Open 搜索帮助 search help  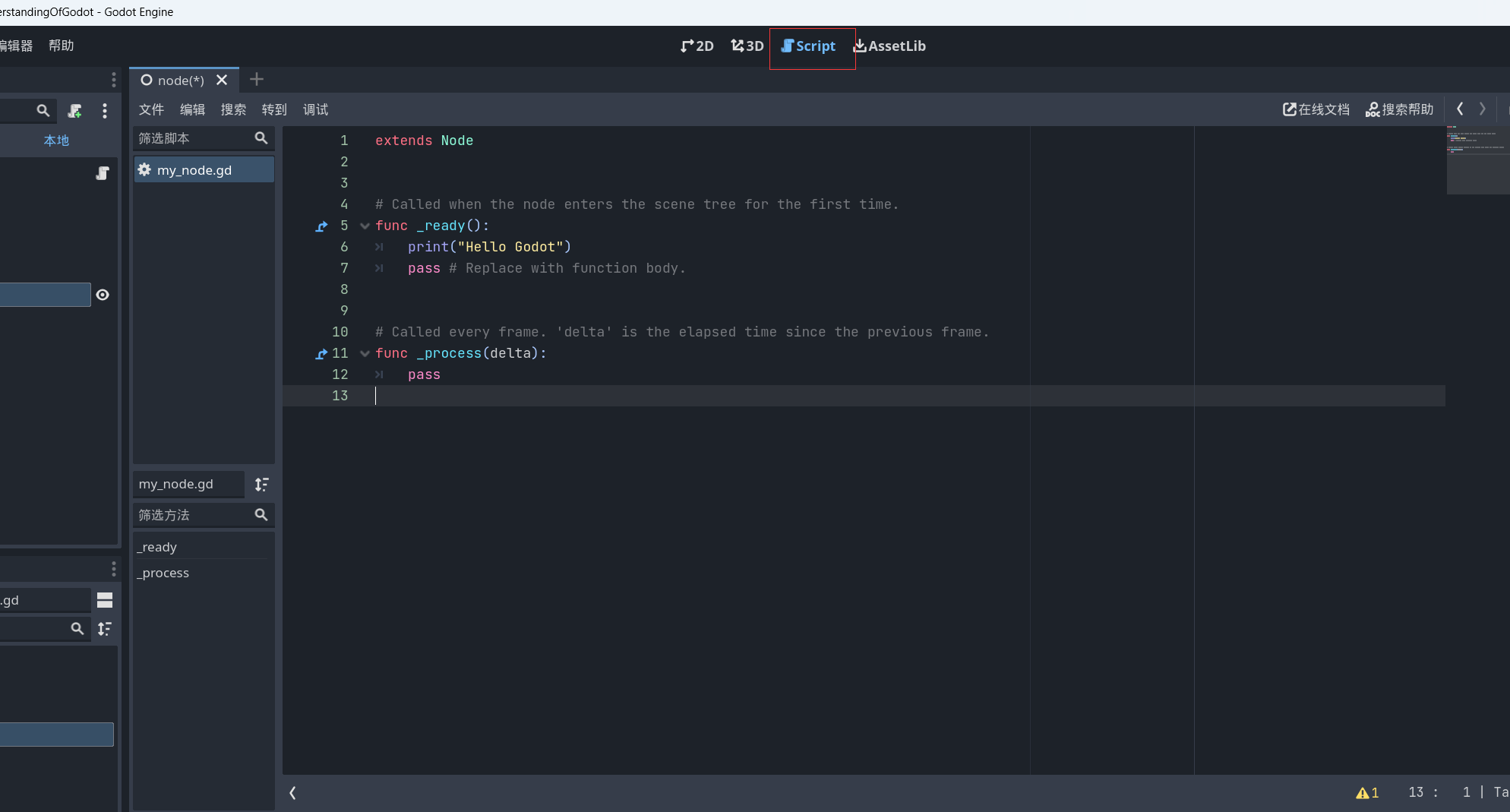[1399, 109]
